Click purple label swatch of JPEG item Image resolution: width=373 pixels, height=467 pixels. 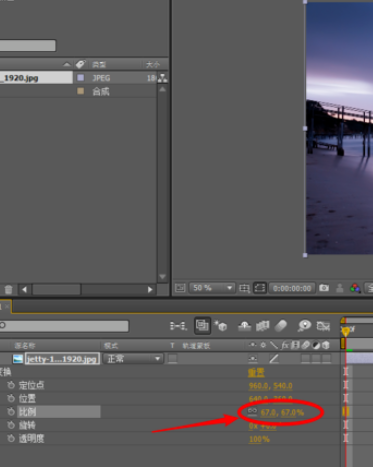(80, 78)
